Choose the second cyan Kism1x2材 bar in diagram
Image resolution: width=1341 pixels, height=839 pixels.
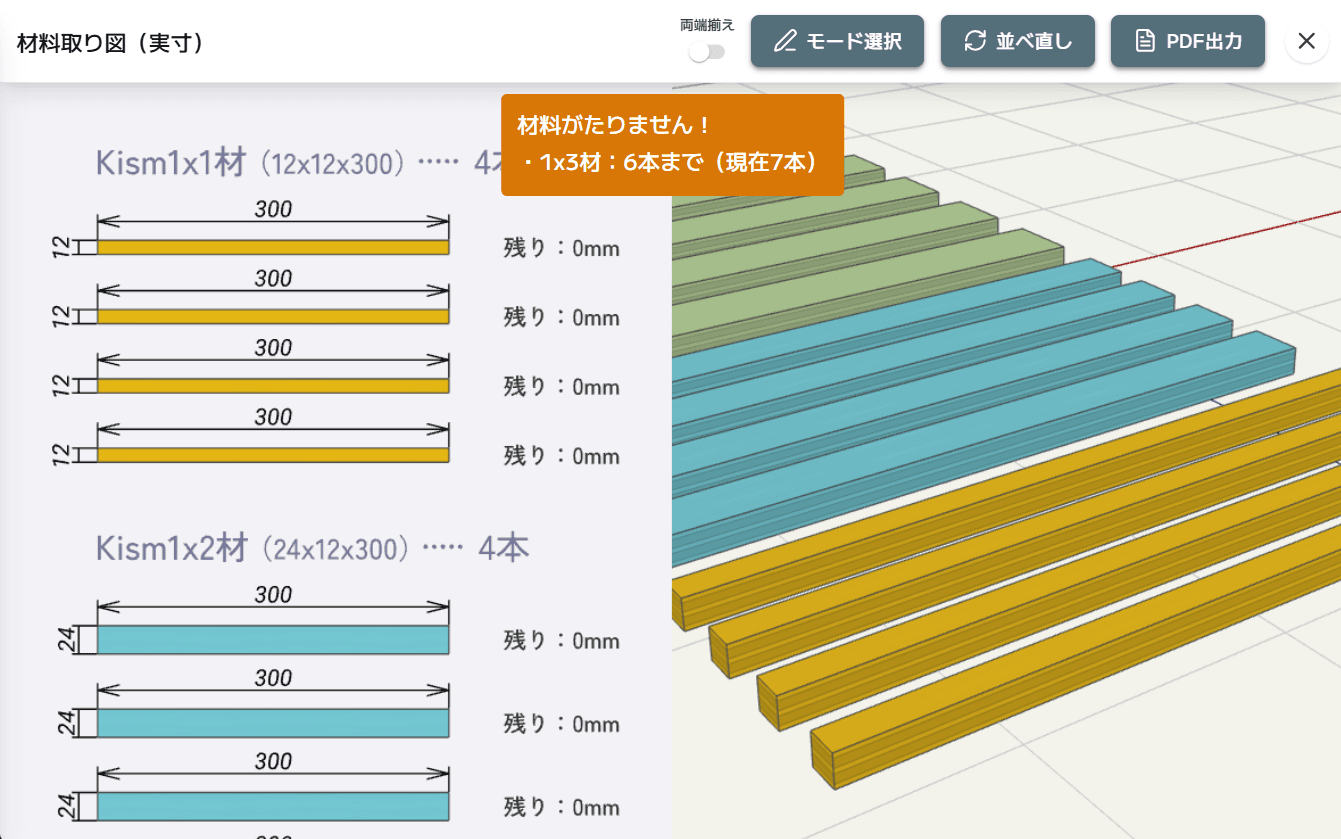272,723
